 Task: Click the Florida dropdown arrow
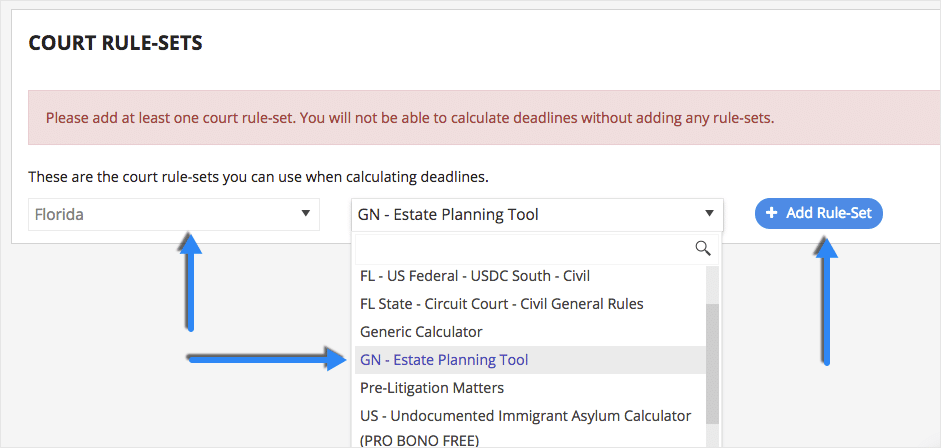[305, 213]
